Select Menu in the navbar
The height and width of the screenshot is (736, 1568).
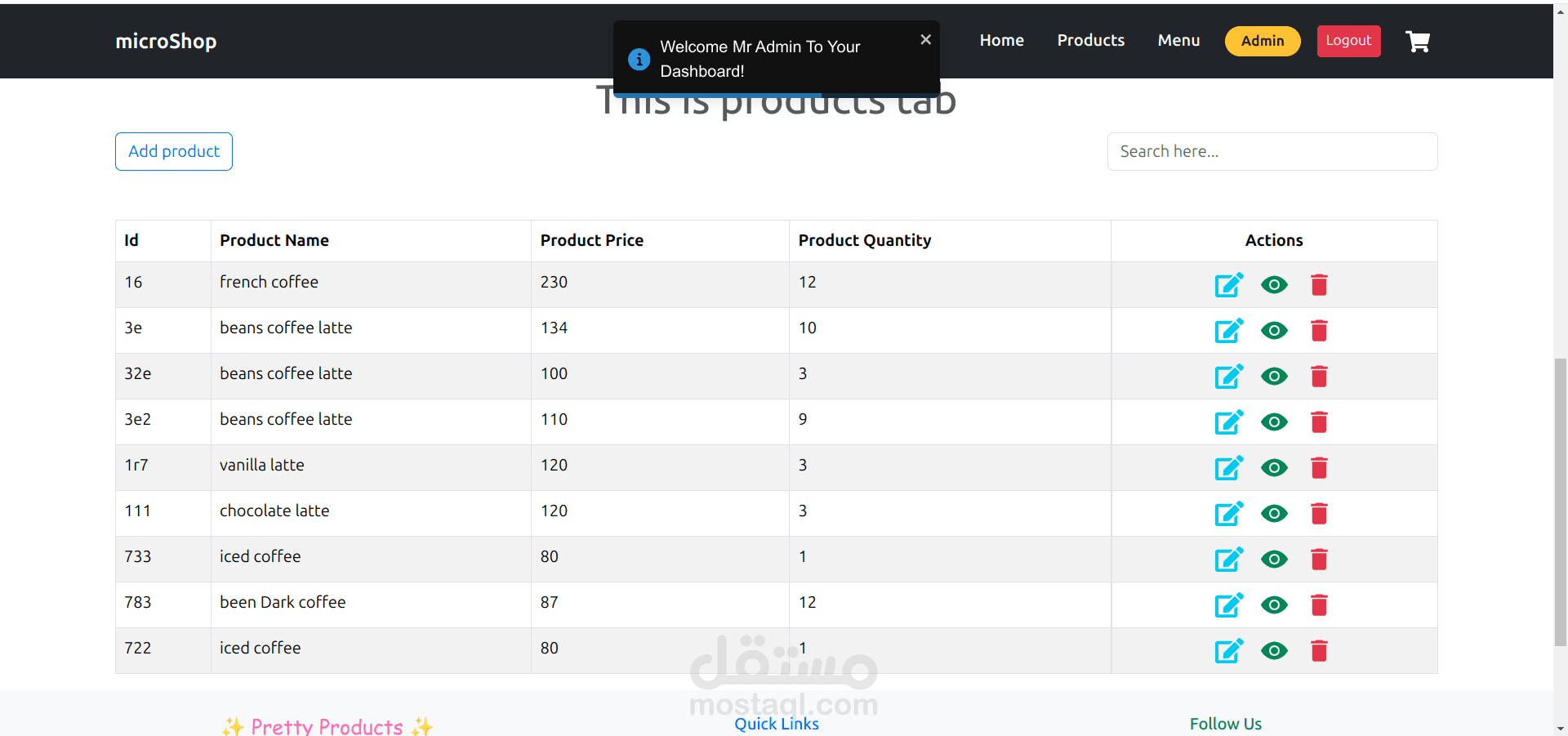[x=1178, y=40]
